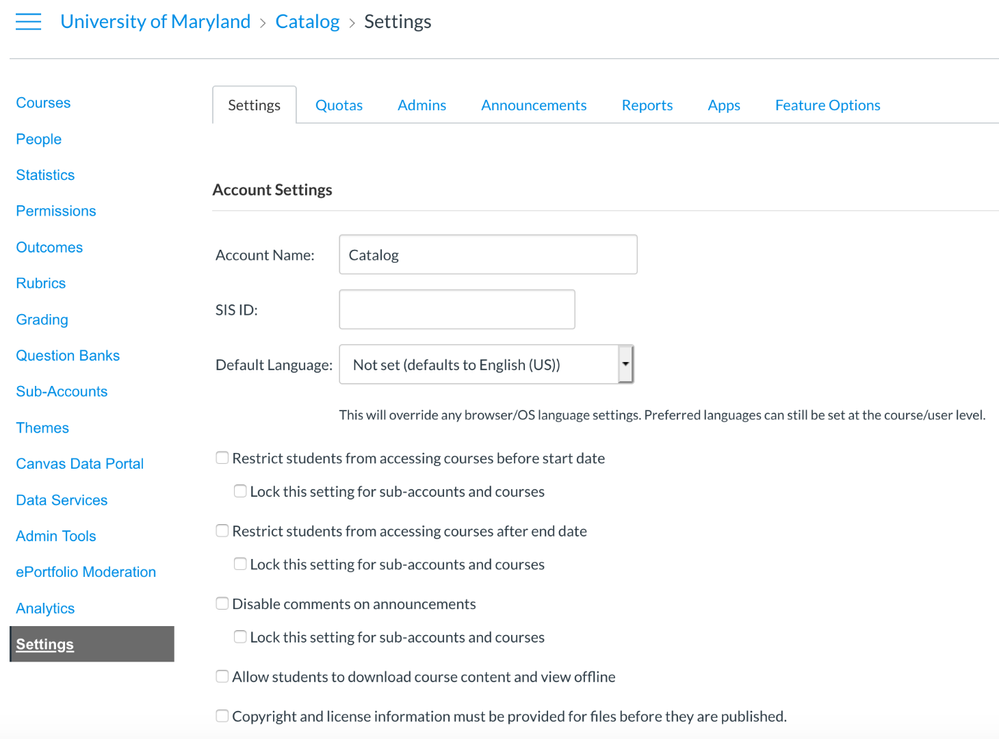Screen dimensions: 999x739
Task: Open the hamburger navigation menu
Action: click(28, 22)
